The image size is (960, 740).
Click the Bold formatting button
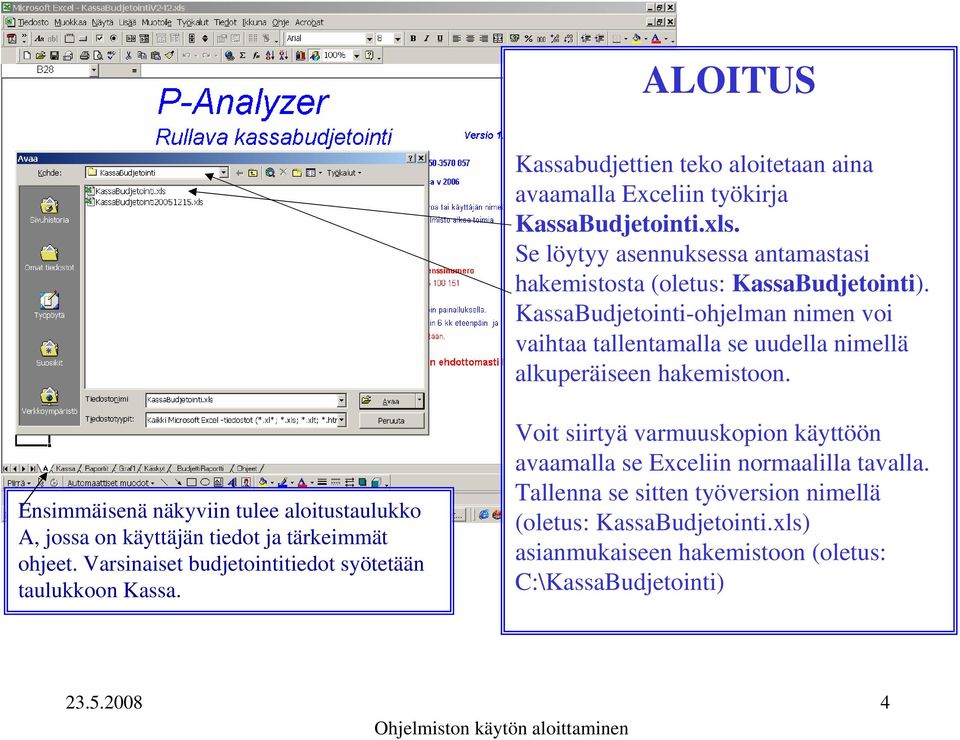(413, 39)
